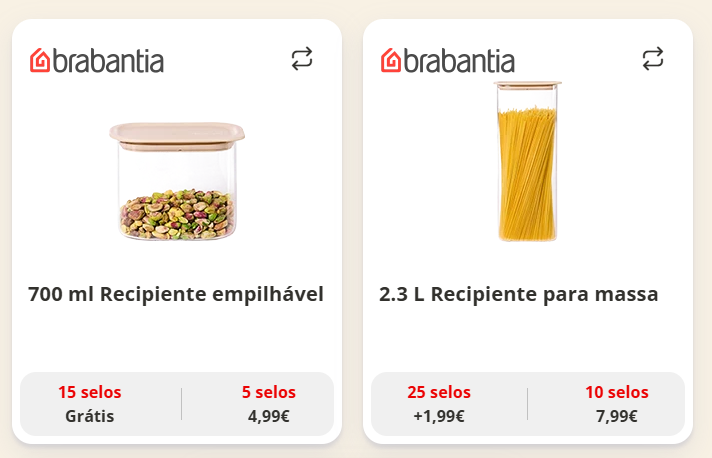Select the 10 selos 7,99€ option
The image size is (712, 458).
click(x=617, y=404)
